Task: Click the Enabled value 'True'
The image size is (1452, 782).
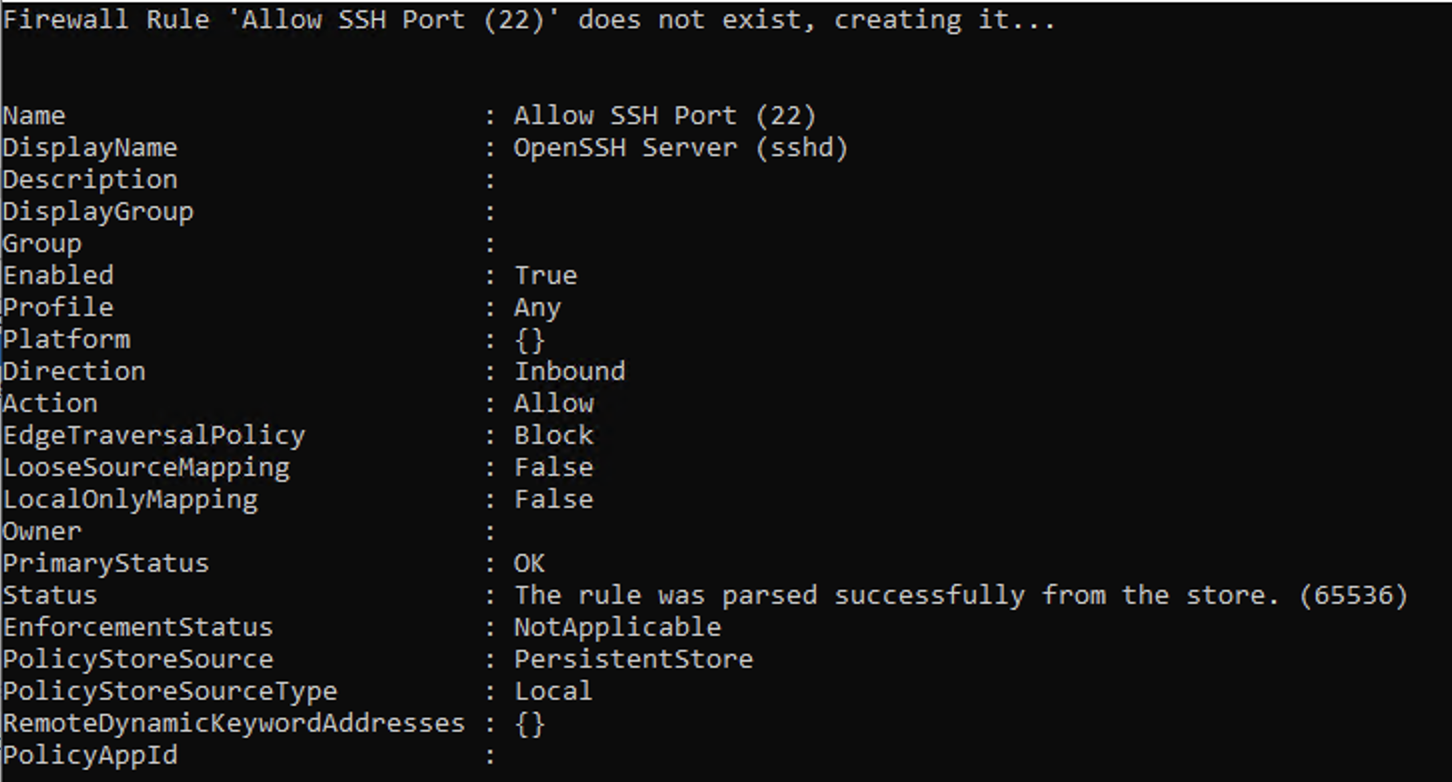Action: 546,275
